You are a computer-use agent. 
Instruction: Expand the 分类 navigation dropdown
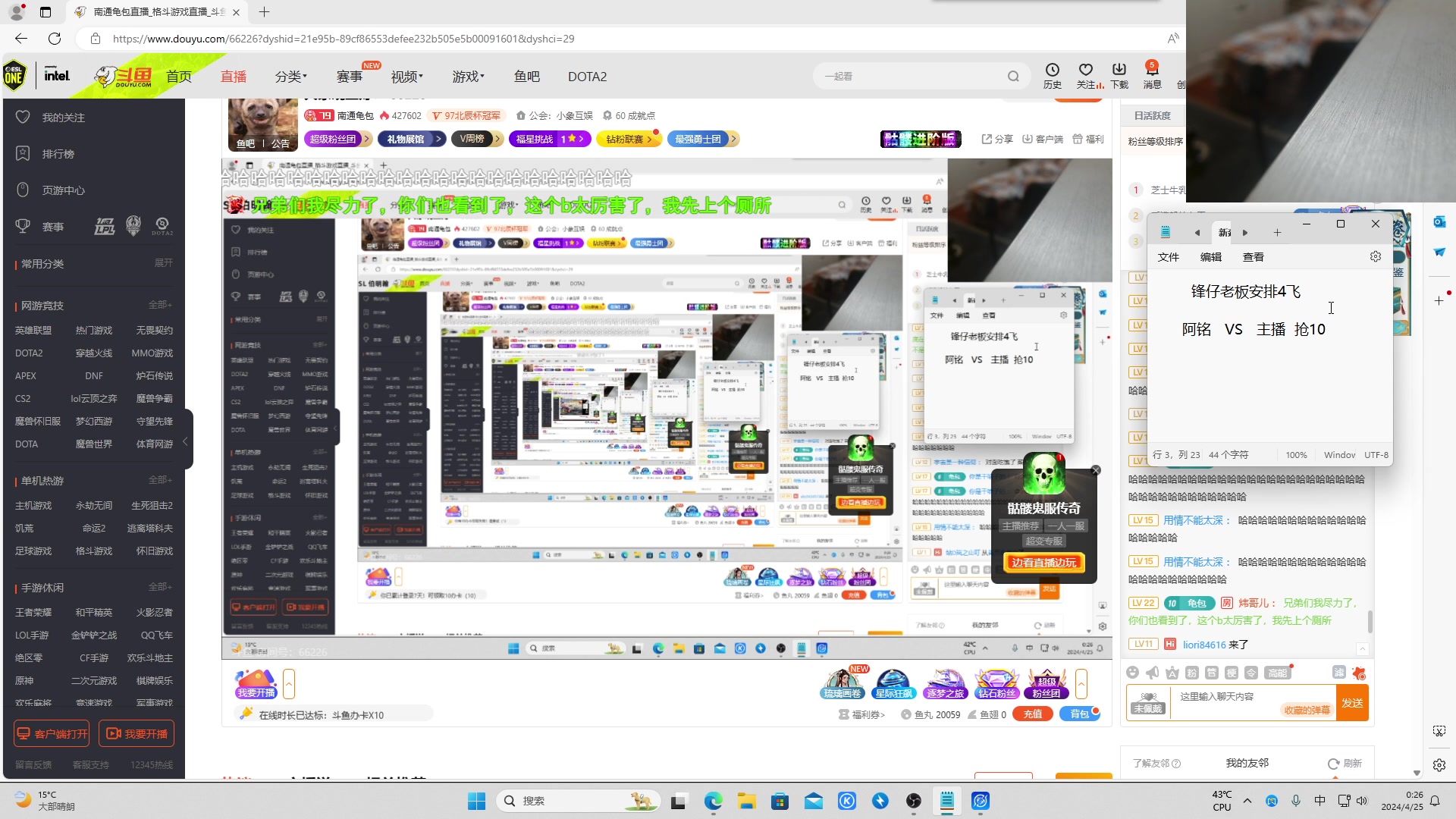(x=290, y=76)
